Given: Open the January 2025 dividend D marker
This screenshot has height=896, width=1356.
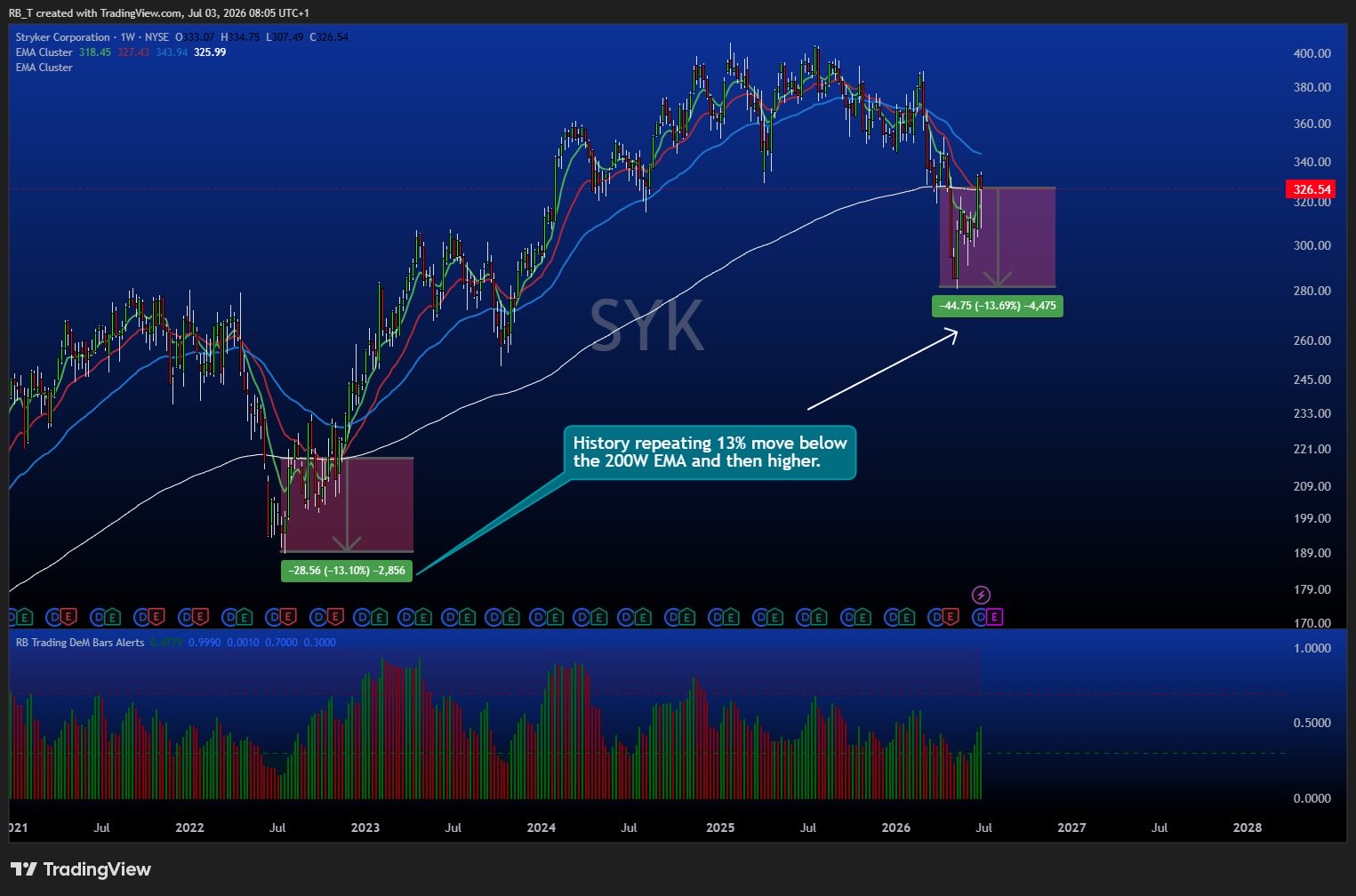Looking at the screenshot, I should (x=716, y=616).
